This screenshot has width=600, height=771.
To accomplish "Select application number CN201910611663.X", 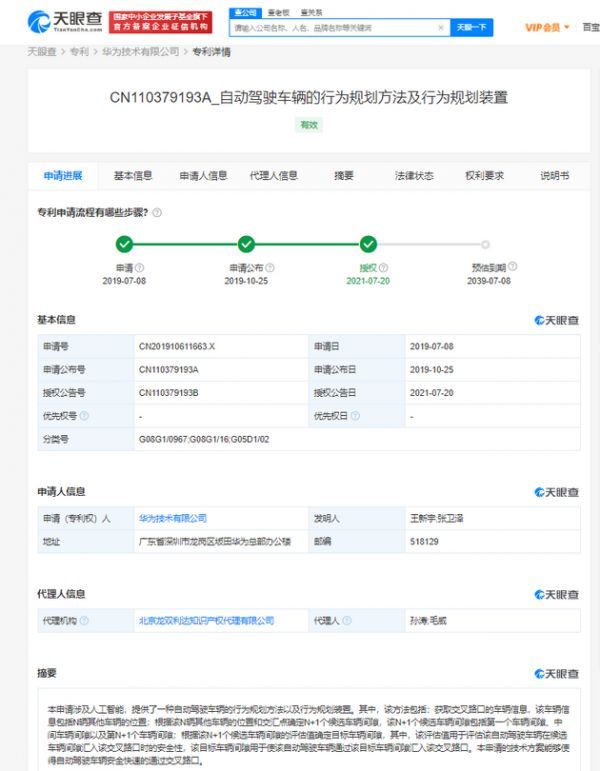I will point(177,347).
